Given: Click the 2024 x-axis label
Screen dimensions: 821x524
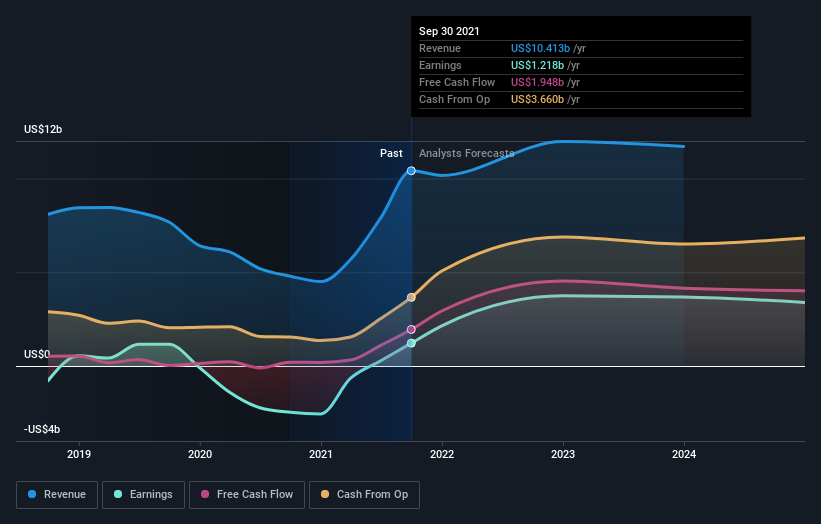Looking at the screenshot, I should point(684,454).
